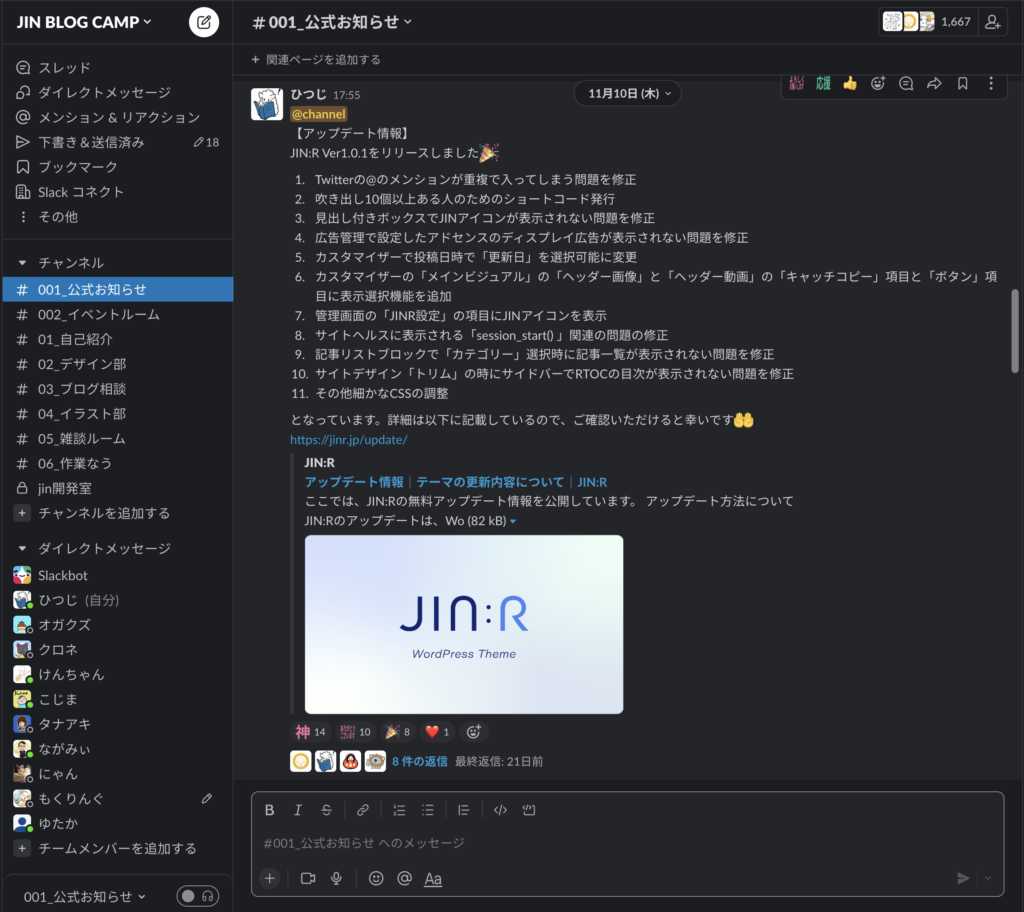Collapse the チャンネル section
Screen dimensions: 1024x912
point(22,263)
